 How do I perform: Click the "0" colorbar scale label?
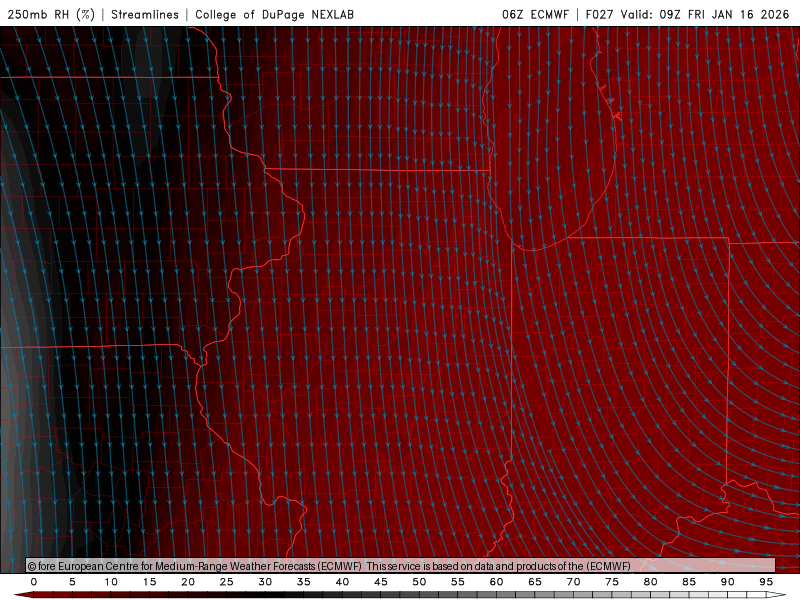(34, 582)
